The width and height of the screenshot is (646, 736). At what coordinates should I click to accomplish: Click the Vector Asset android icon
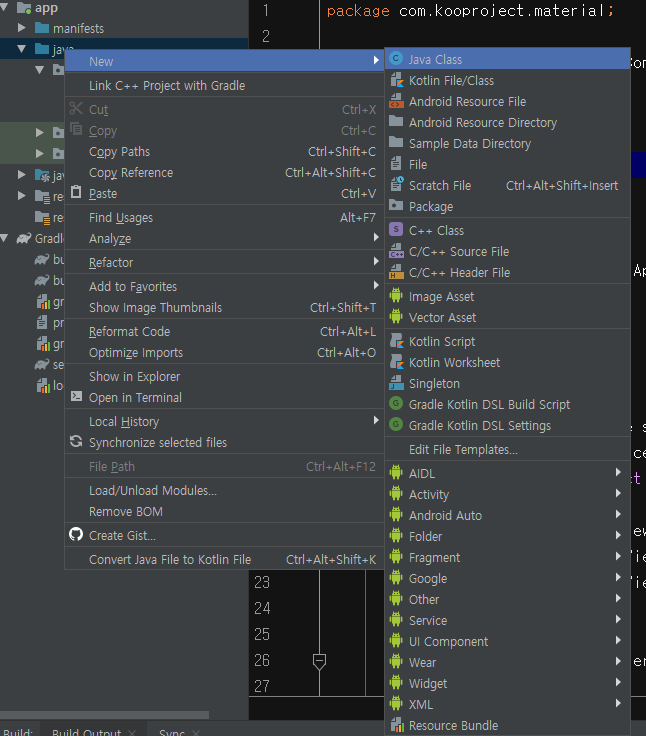(396, 317)
